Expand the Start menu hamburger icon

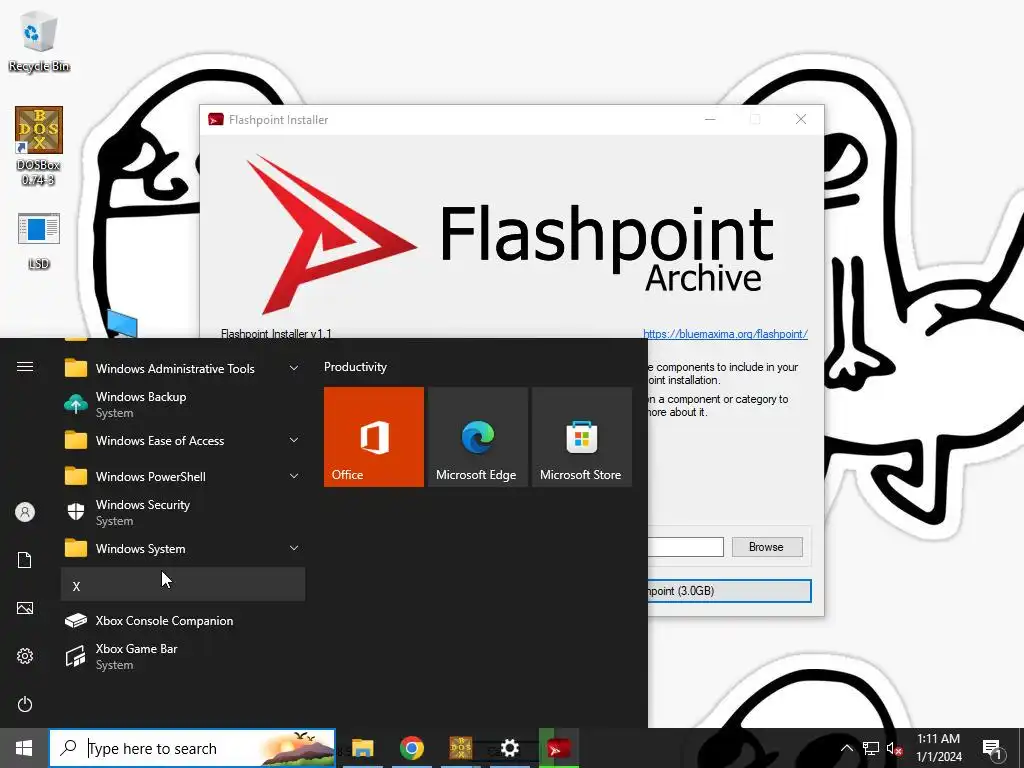point(25,366)
